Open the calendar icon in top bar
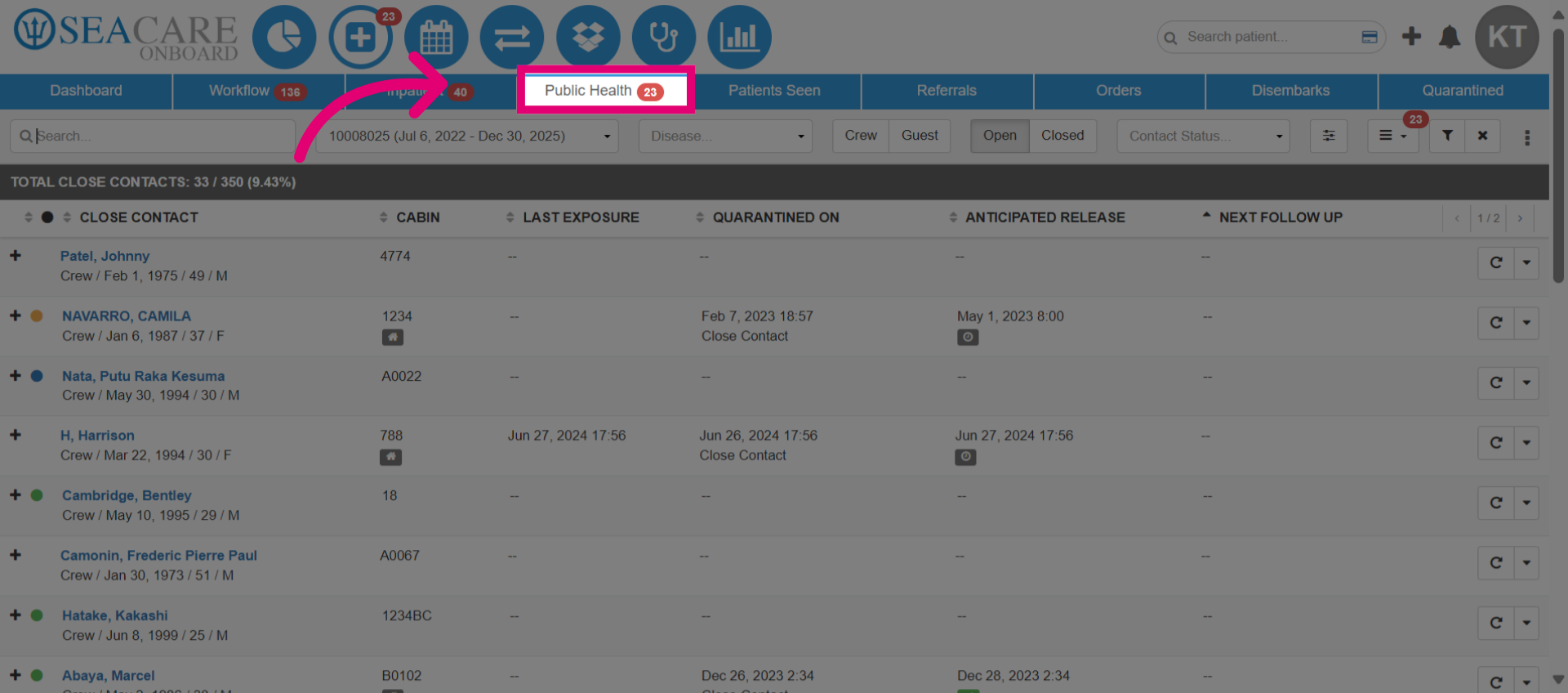The image size is (1568, 693). (436, 37)
